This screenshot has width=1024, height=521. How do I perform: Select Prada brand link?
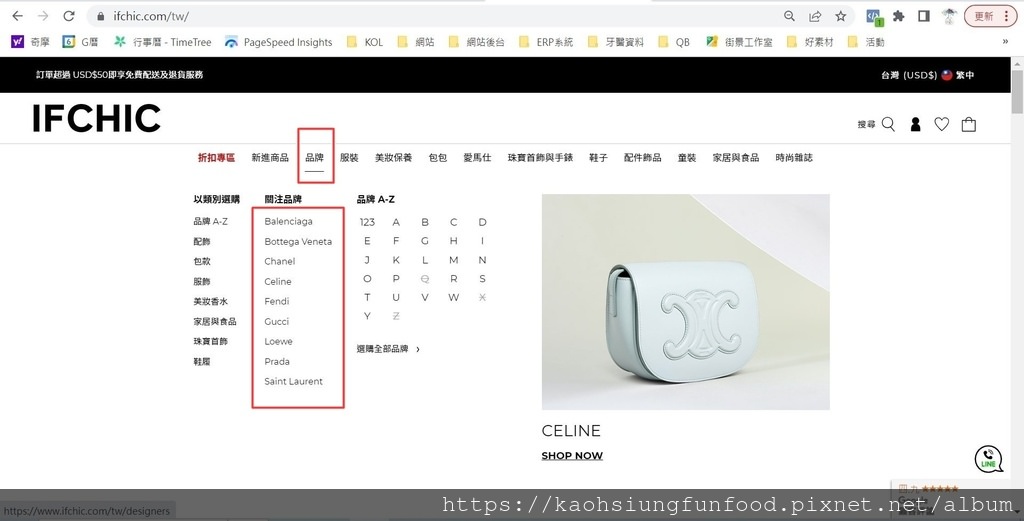click(277, 361)
